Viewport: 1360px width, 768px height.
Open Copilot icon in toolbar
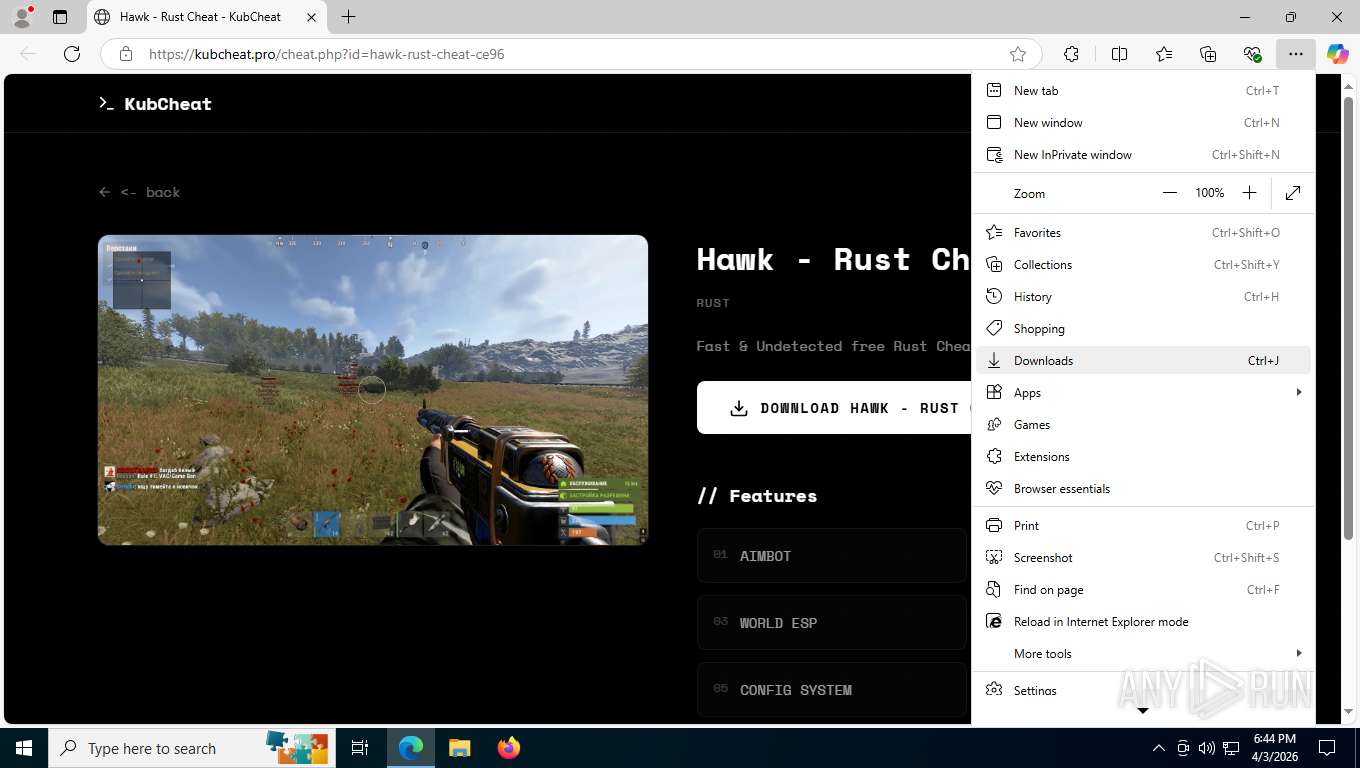click(x=1337, y=54)
